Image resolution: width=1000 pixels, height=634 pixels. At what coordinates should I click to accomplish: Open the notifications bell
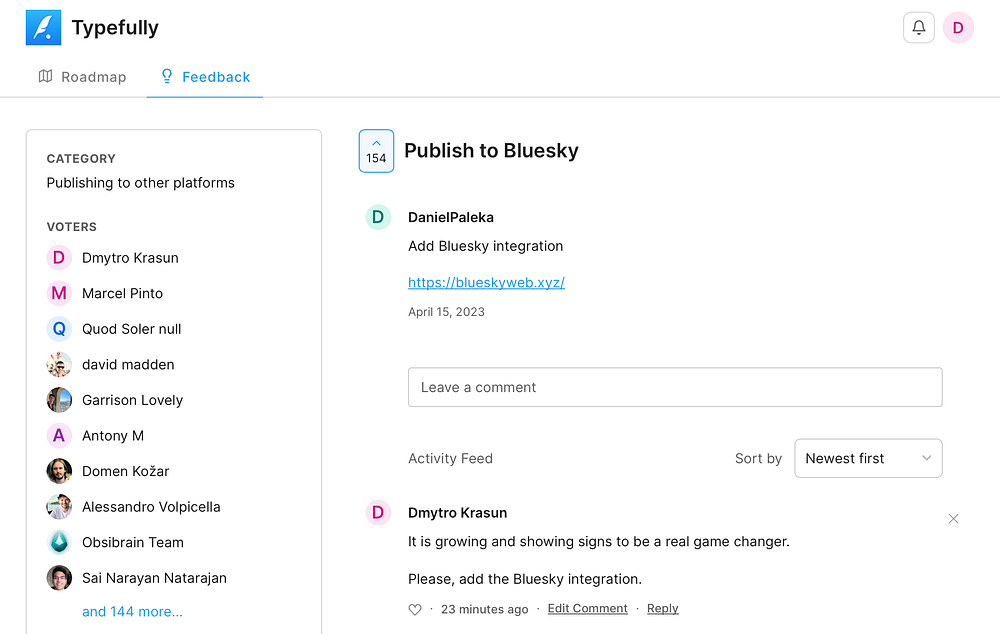[x=918, y=27]
